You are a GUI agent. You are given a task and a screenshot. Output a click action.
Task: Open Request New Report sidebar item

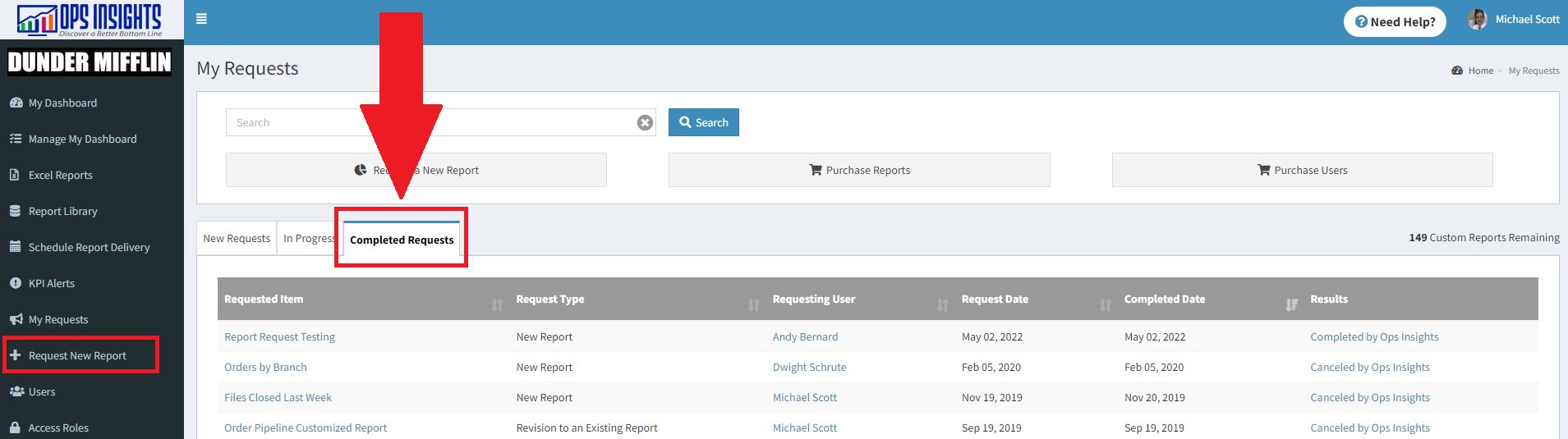[77, 355]
